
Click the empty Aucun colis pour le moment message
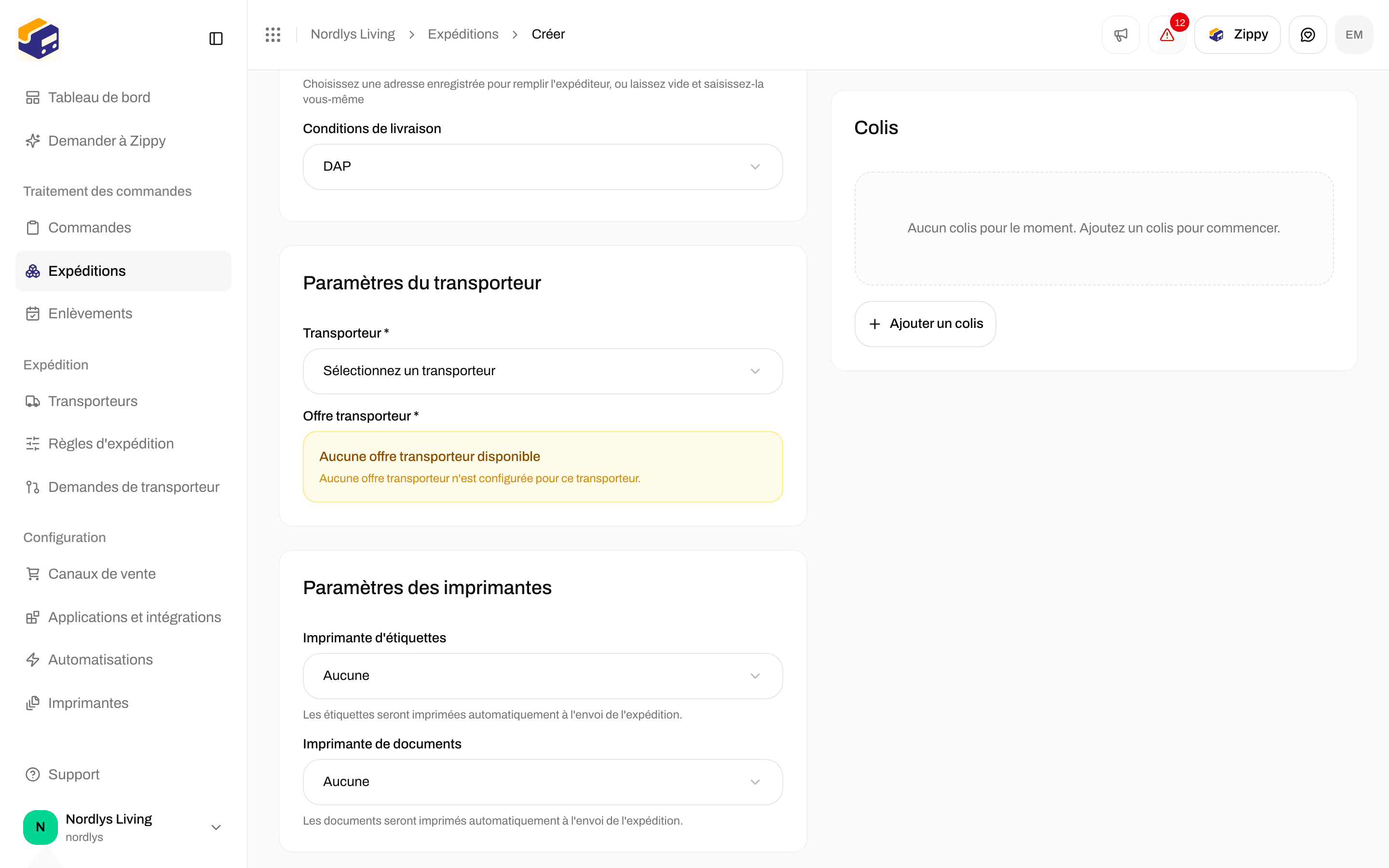(1093, 228)
